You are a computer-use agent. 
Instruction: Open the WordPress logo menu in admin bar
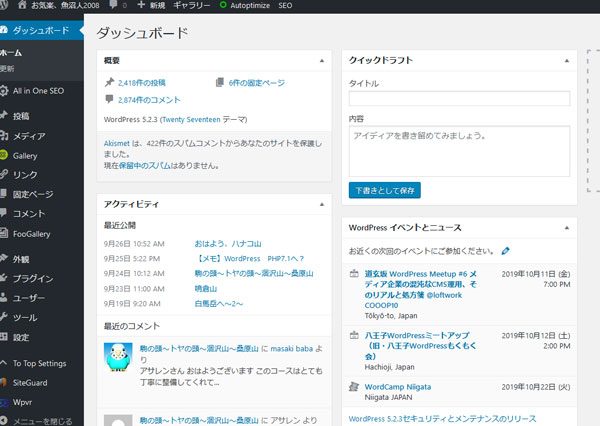[3, 5]
